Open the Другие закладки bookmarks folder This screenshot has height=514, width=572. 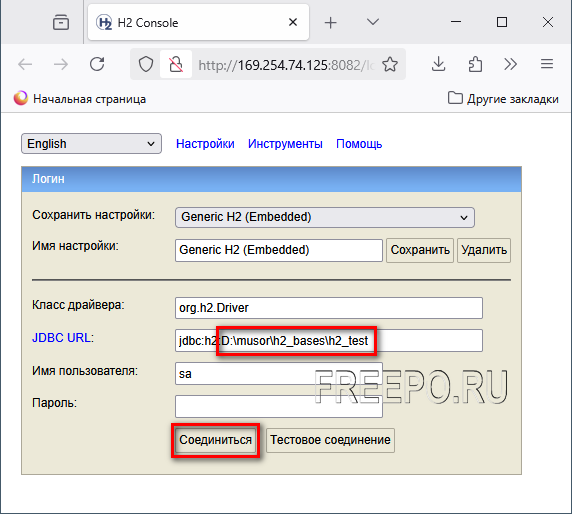click(x=503, y=99)
